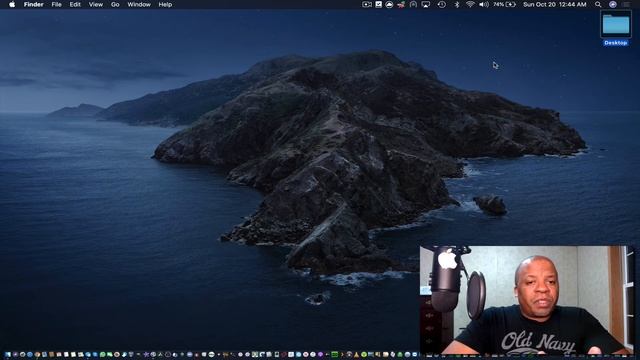Open the Apple menu
The image size is (640, 360).
12,4
